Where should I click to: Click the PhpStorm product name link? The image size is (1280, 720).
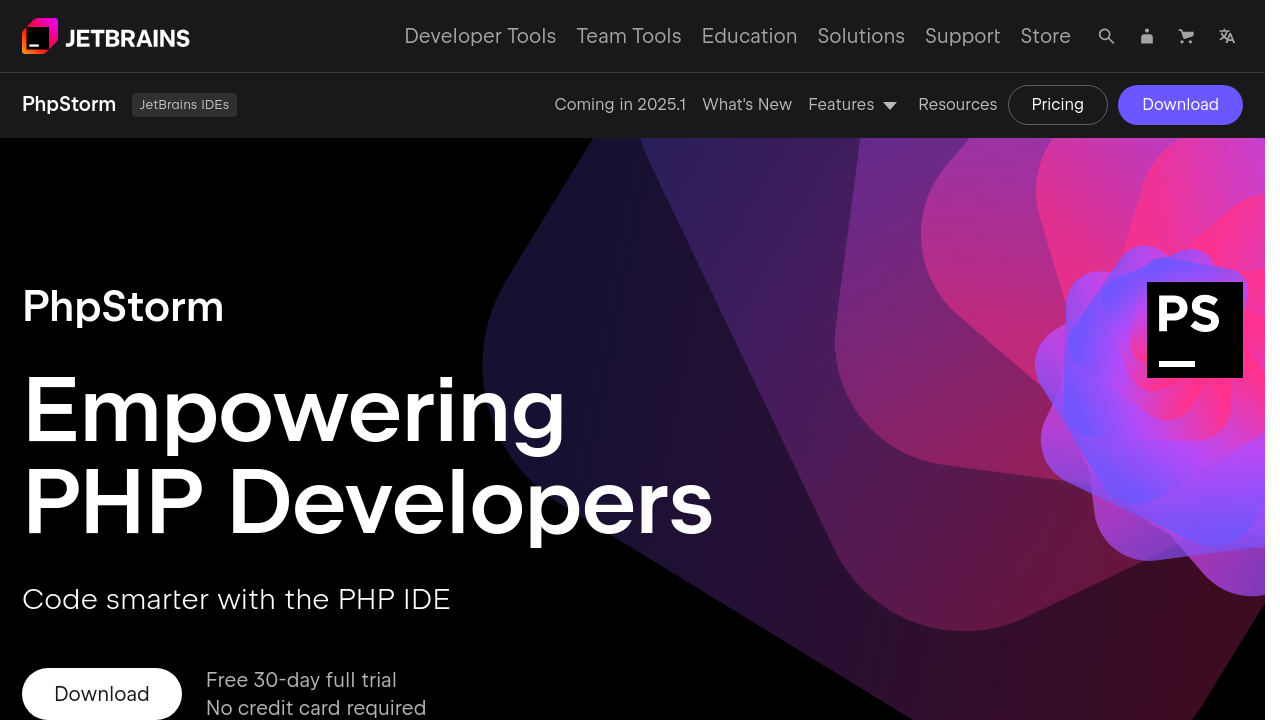(x=69, y=104)
